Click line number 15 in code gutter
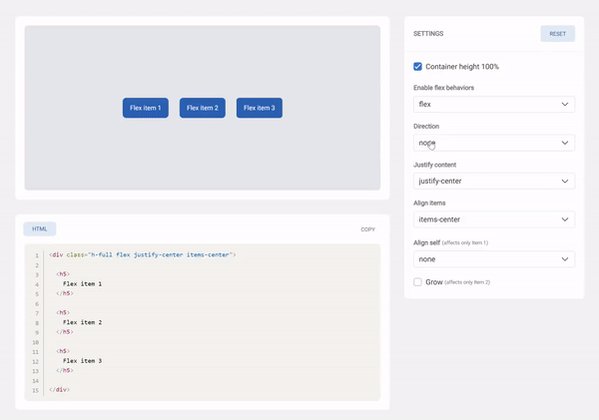599x420 pixels. coord(36,390)
